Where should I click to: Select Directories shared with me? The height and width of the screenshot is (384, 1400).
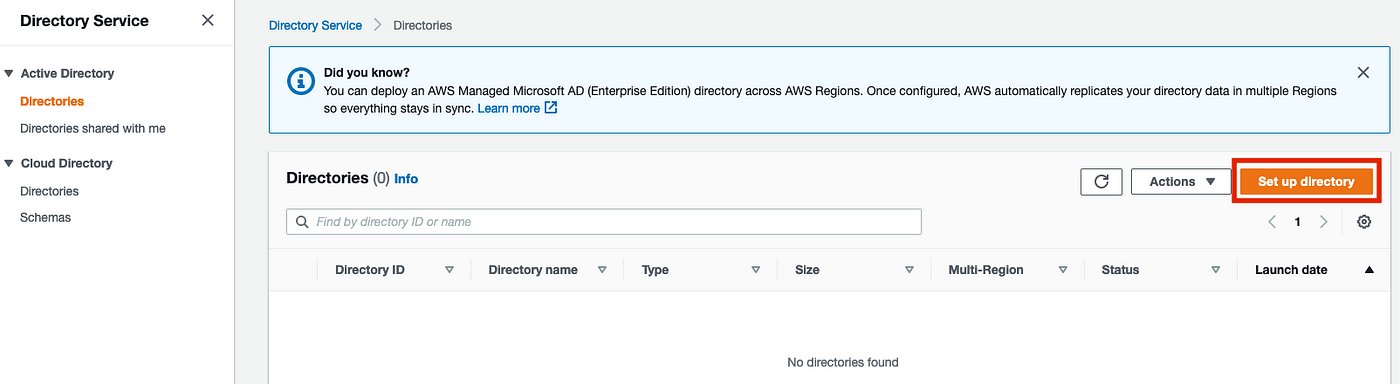coord(93,128)
